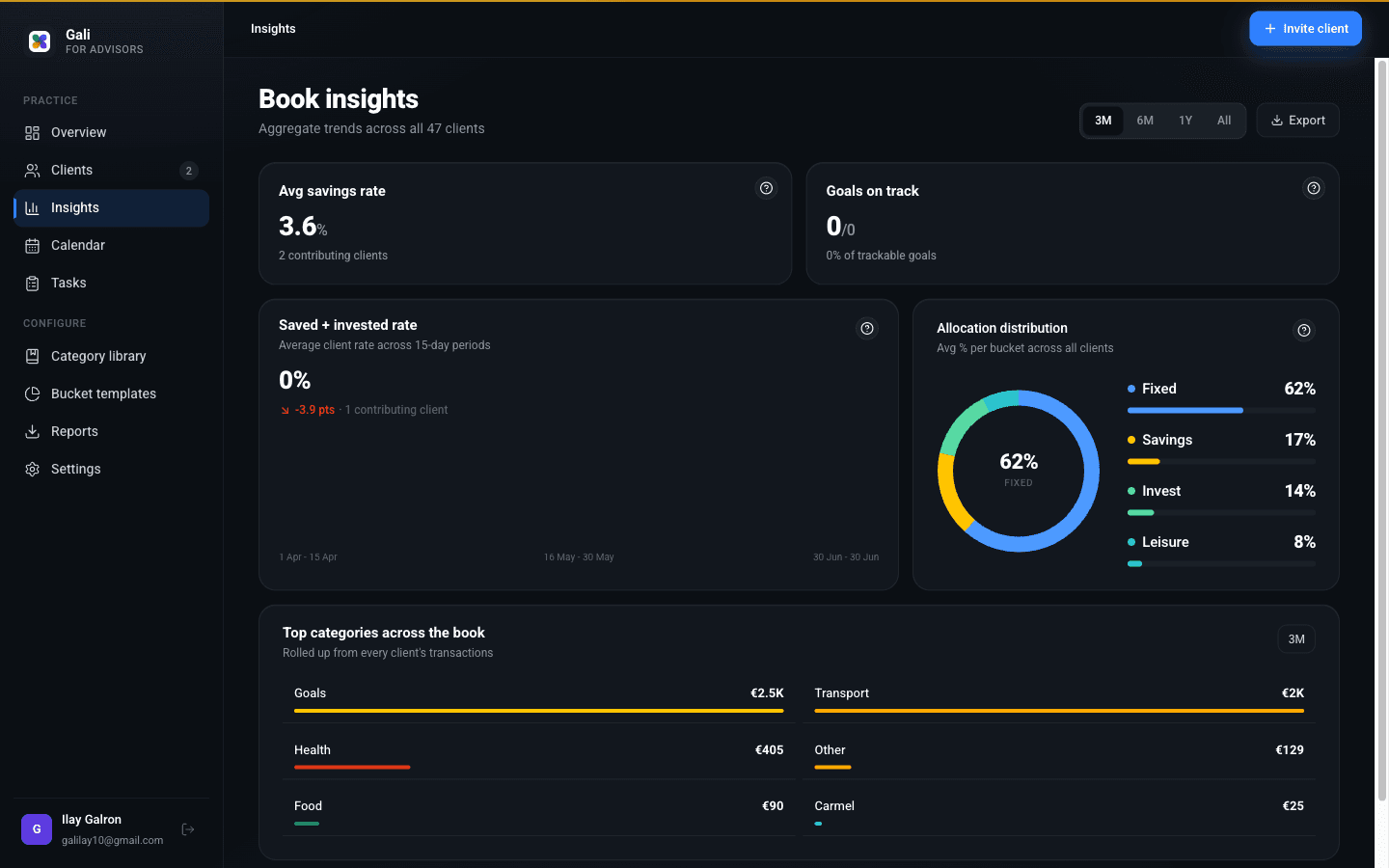Image resolution: width=1389 pixels, height=868 pixels.
Task: Click the Category library bookmark icon
Action: click(32, 357)
